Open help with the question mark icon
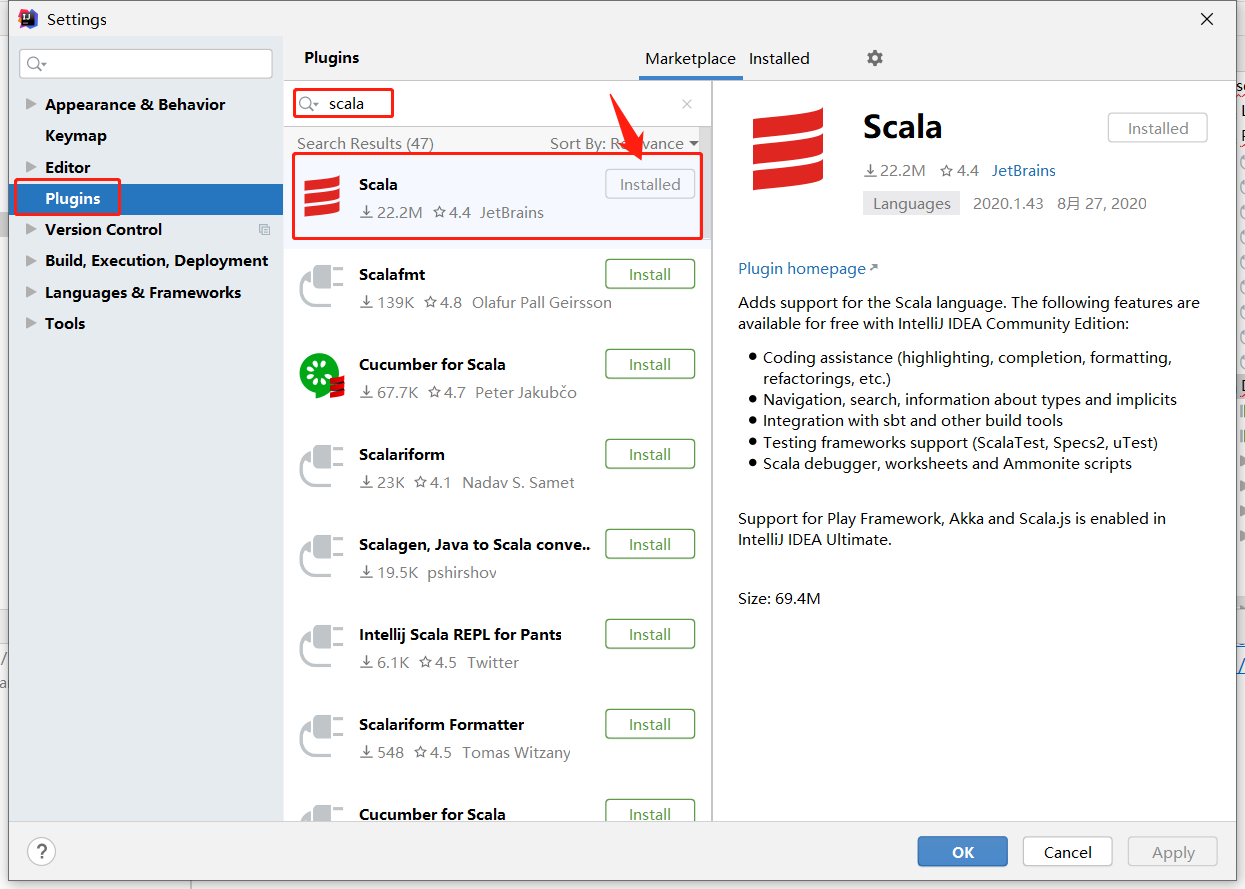1245x889 pixels. pos(41,851)
